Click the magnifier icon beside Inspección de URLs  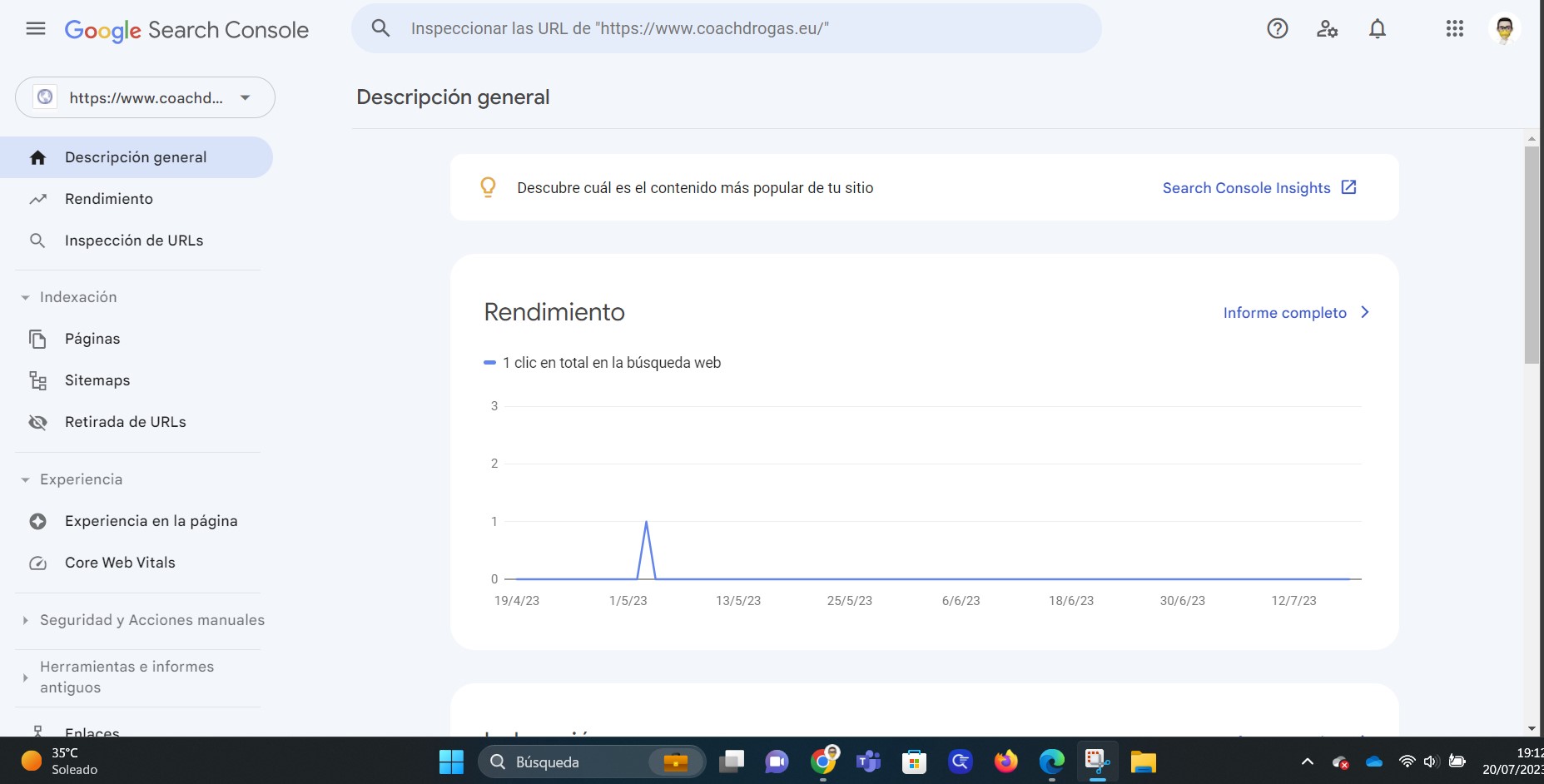coord(37,241)
